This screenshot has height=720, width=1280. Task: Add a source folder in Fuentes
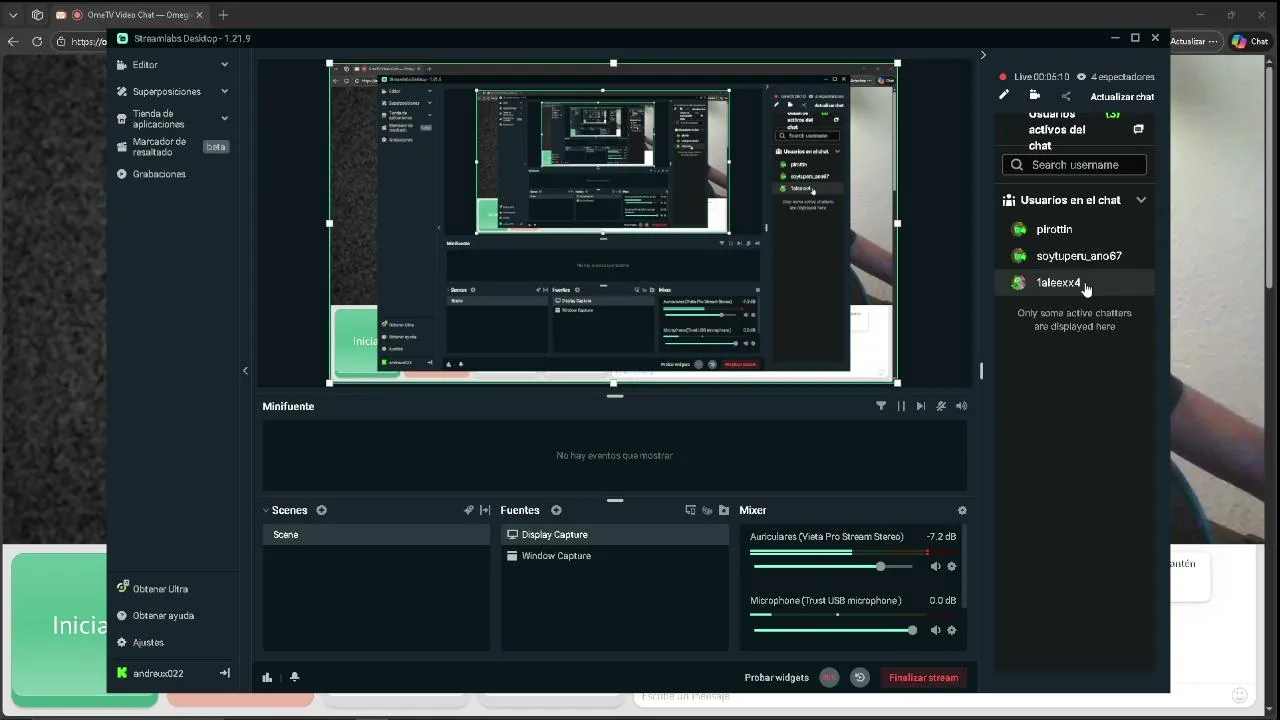coord(724,510)
